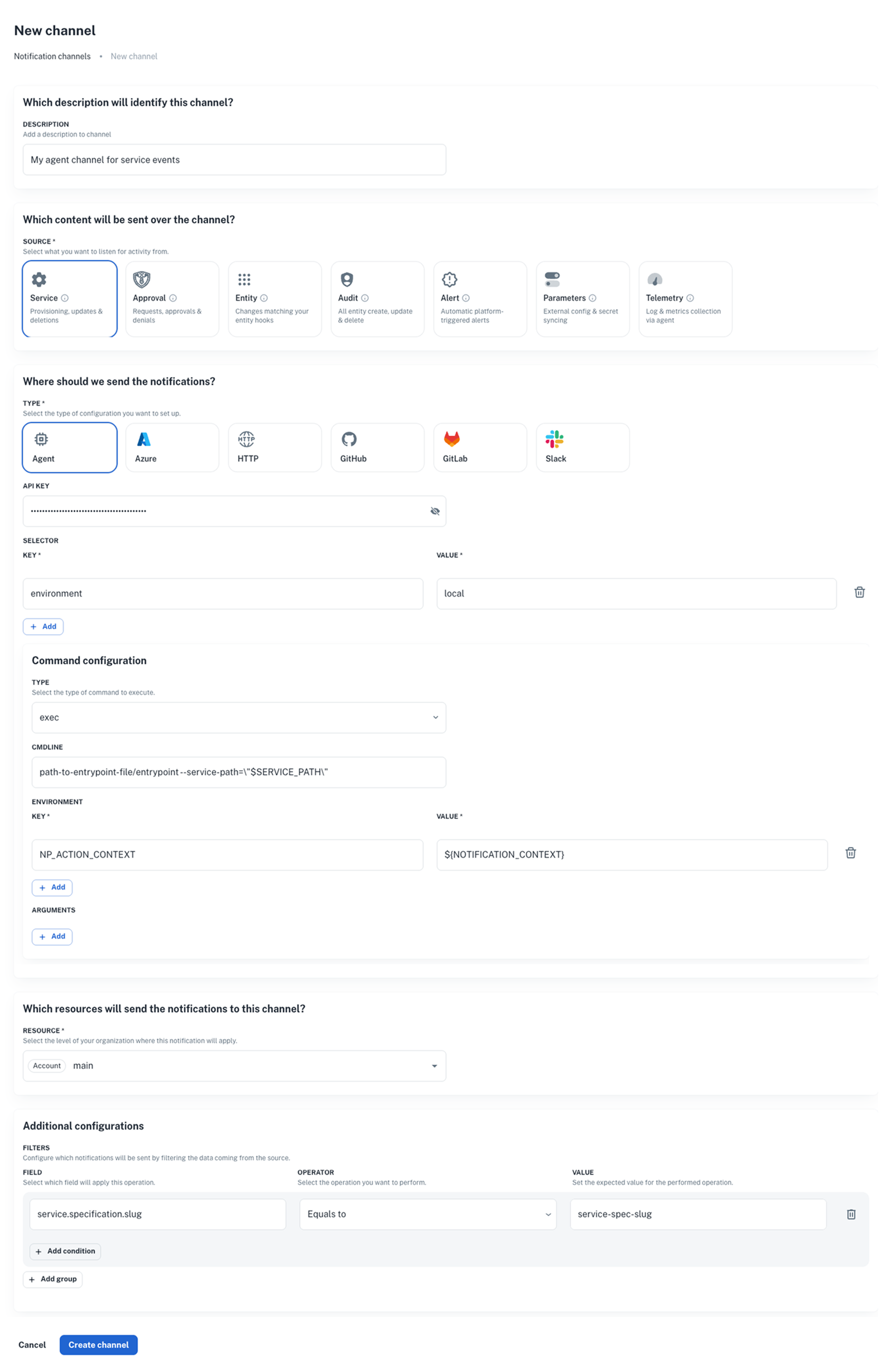Viewport: 896px width, 1369px height.
Task: Open info tooltip next to Telemetry
Action: coord(690,298)
